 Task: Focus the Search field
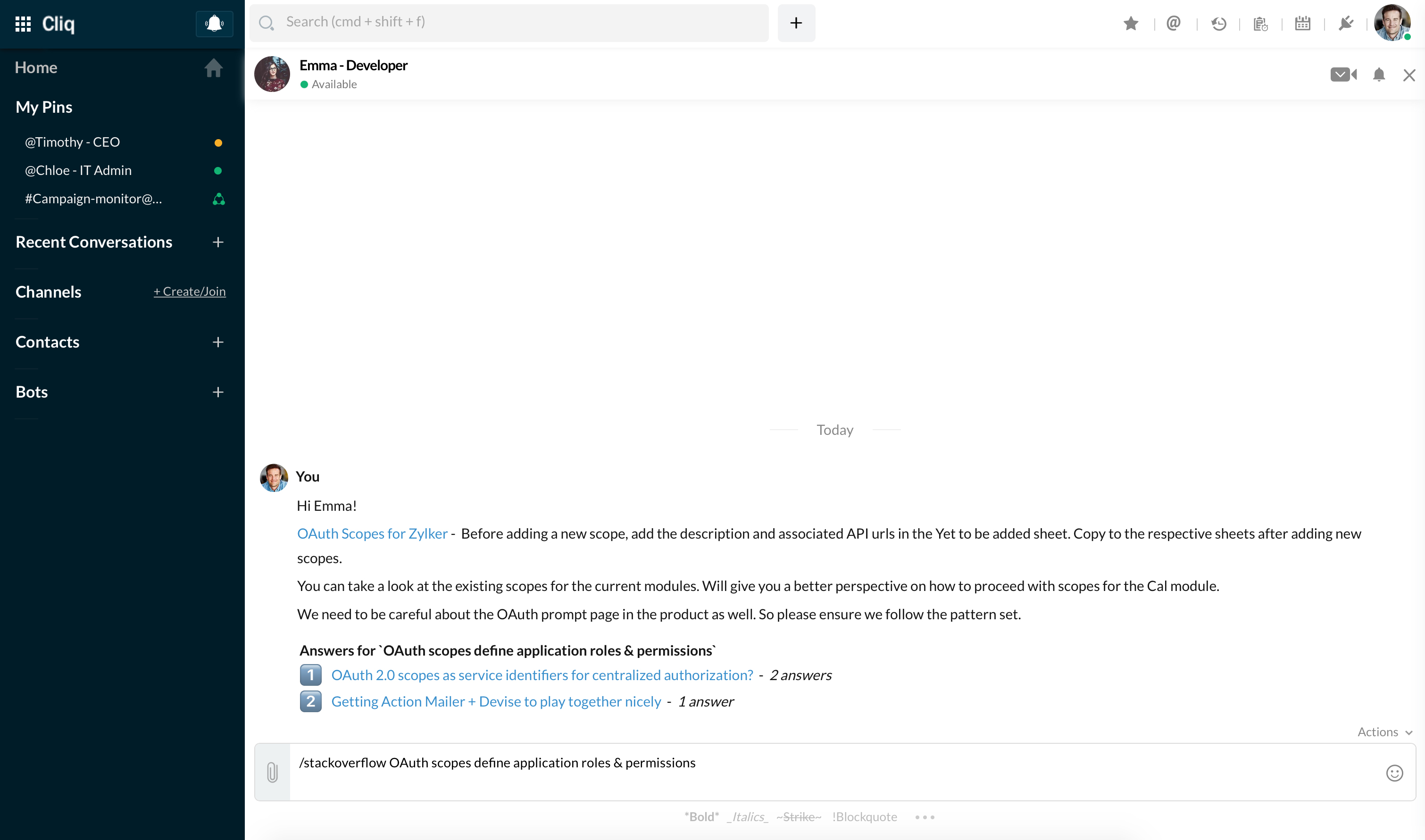509,23
